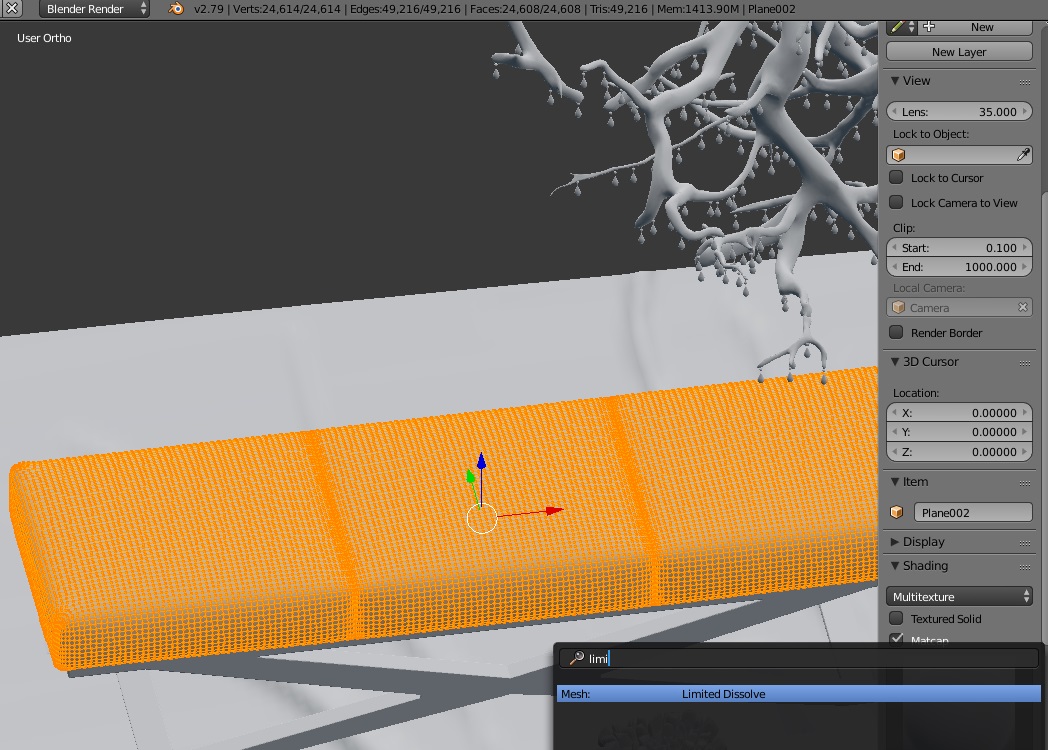Click the cube icon next to Plane002 name

click(x=897, y=511)
